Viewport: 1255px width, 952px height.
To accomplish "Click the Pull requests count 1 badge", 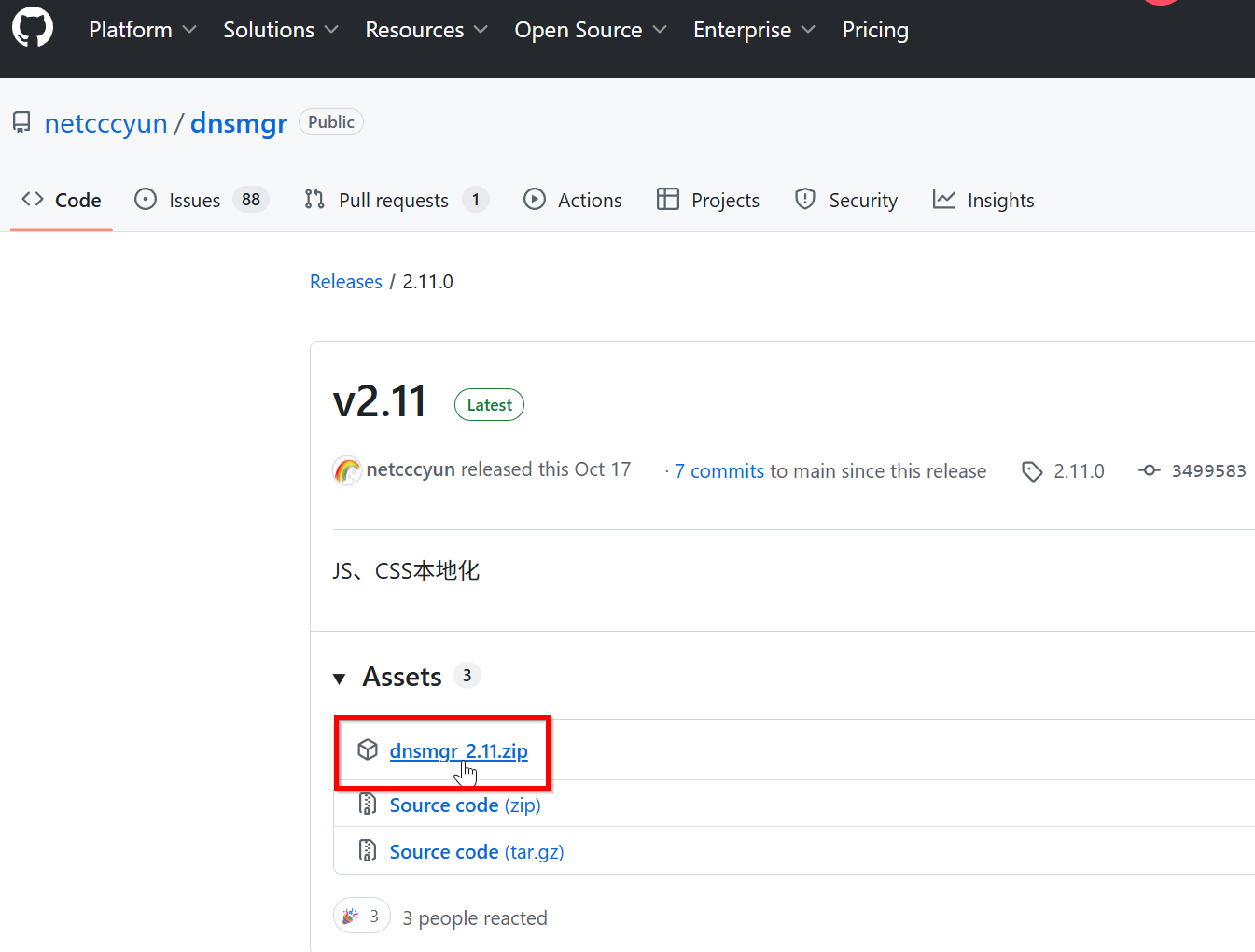I will click(476, 200).
